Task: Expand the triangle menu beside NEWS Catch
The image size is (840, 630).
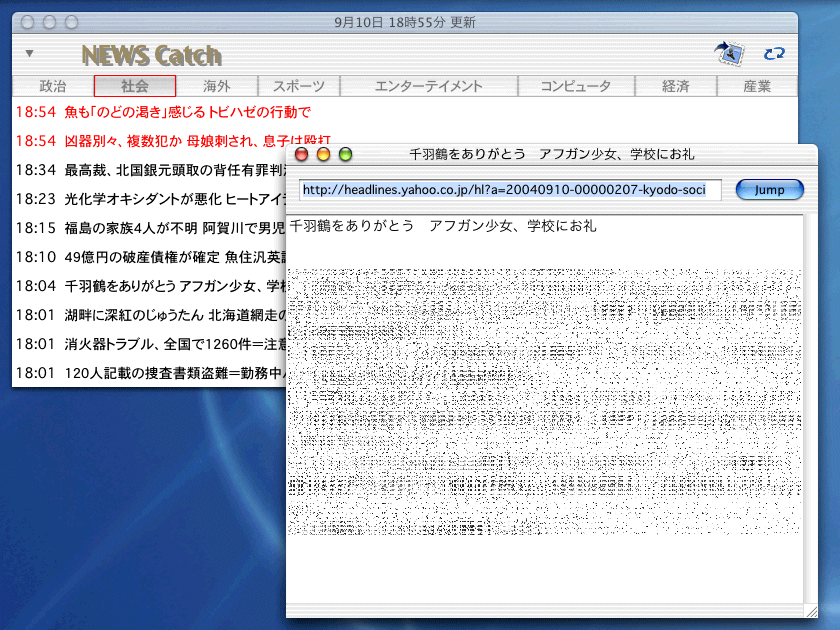Action: coord(30,54)
